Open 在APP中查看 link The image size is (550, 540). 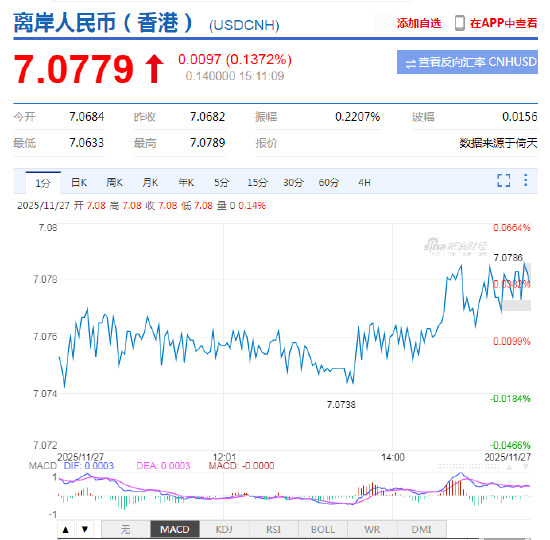tap(503, 23)
